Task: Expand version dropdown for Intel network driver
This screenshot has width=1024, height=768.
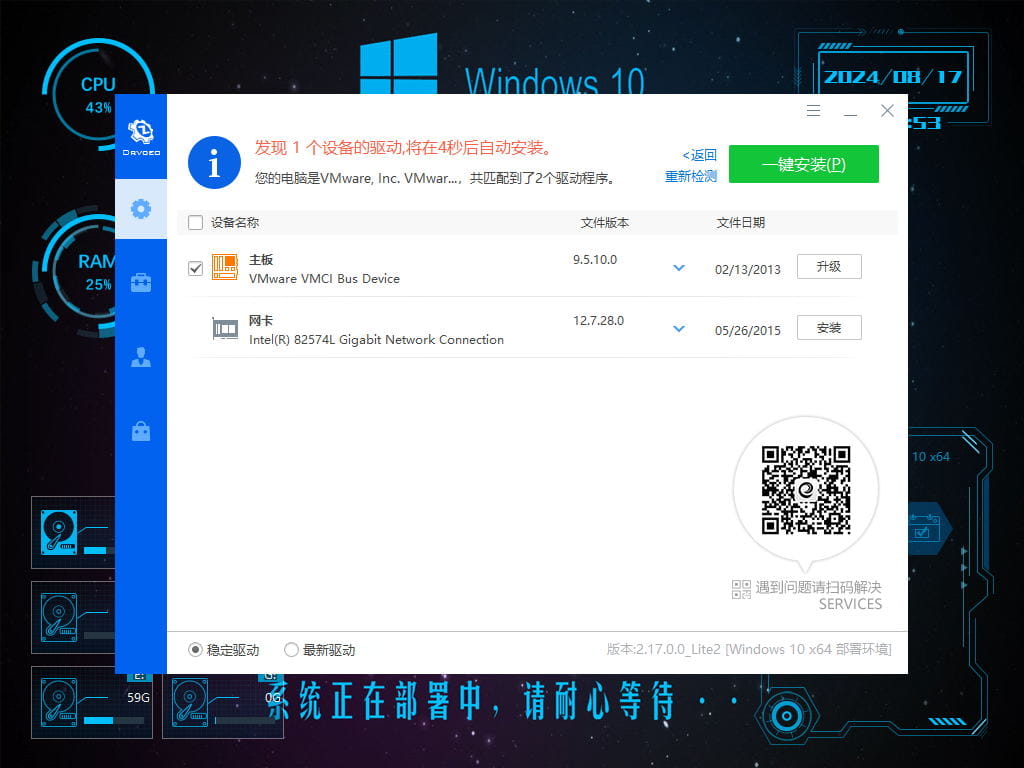Action: click(x=679, y=329)
